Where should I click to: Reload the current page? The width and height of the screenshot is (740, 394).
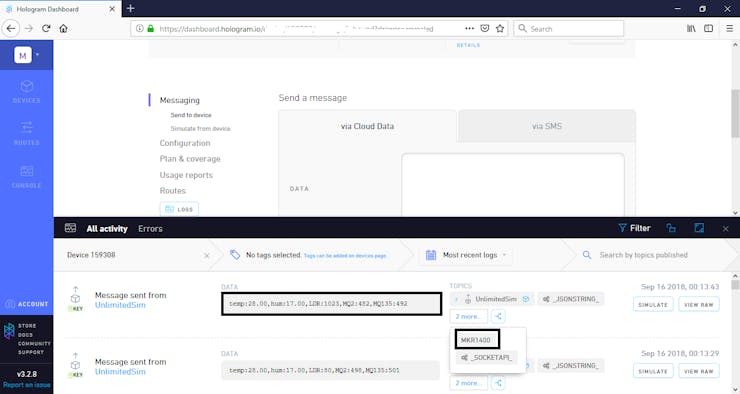click(x=46, y=28)
